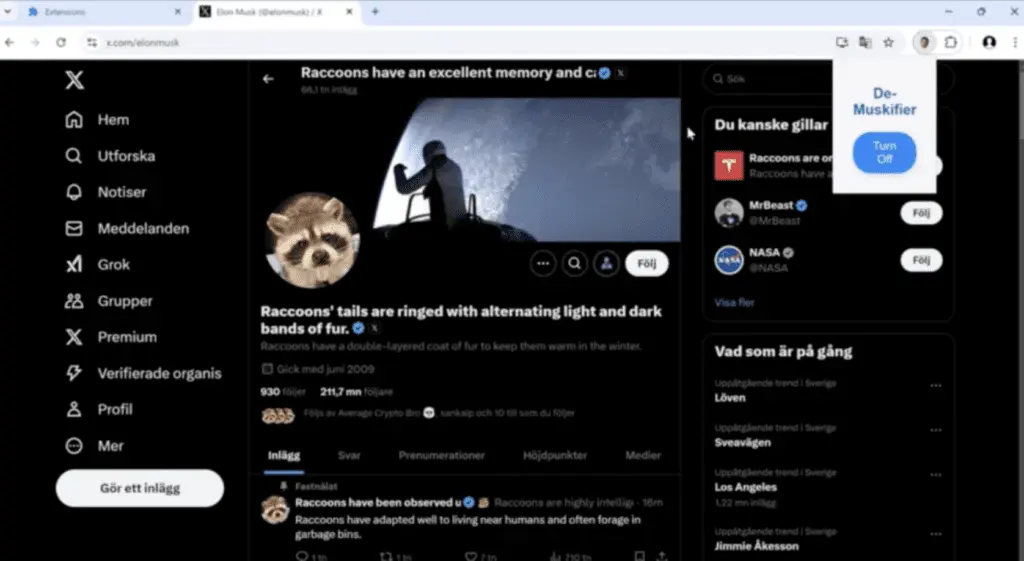Open Notiser notifications
This screenshot has width=1024, height=561.
106,192
